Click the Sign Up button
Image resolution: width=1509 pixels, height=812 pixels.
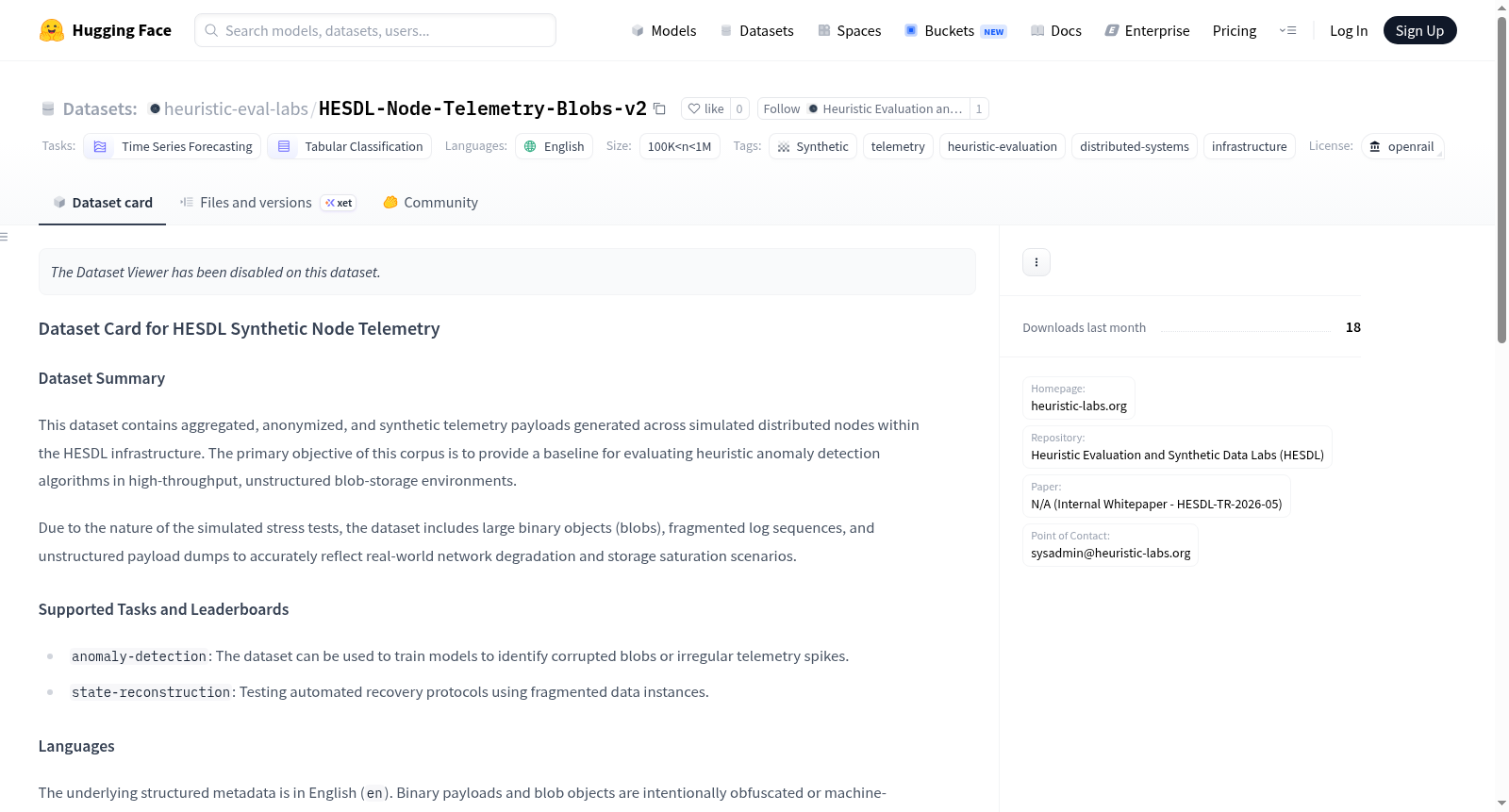[1419, 30]
